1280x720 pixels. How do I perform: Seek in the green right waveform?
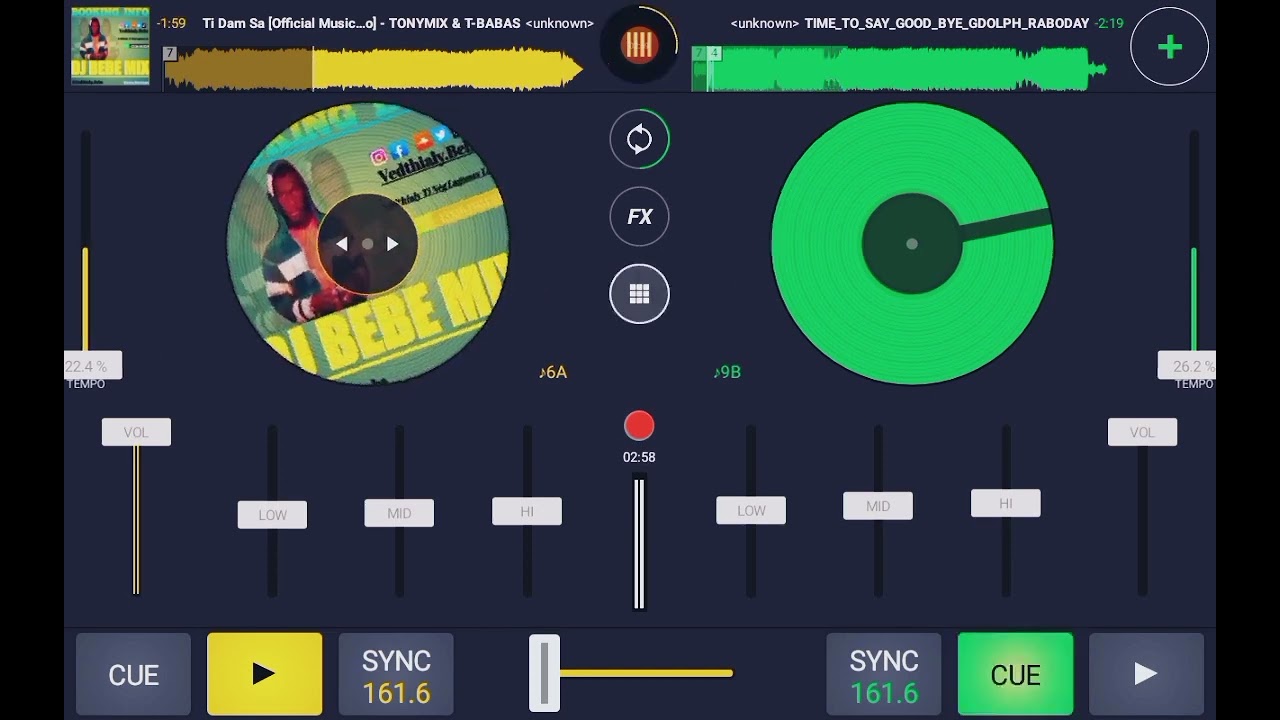click(x=899, y=68)
